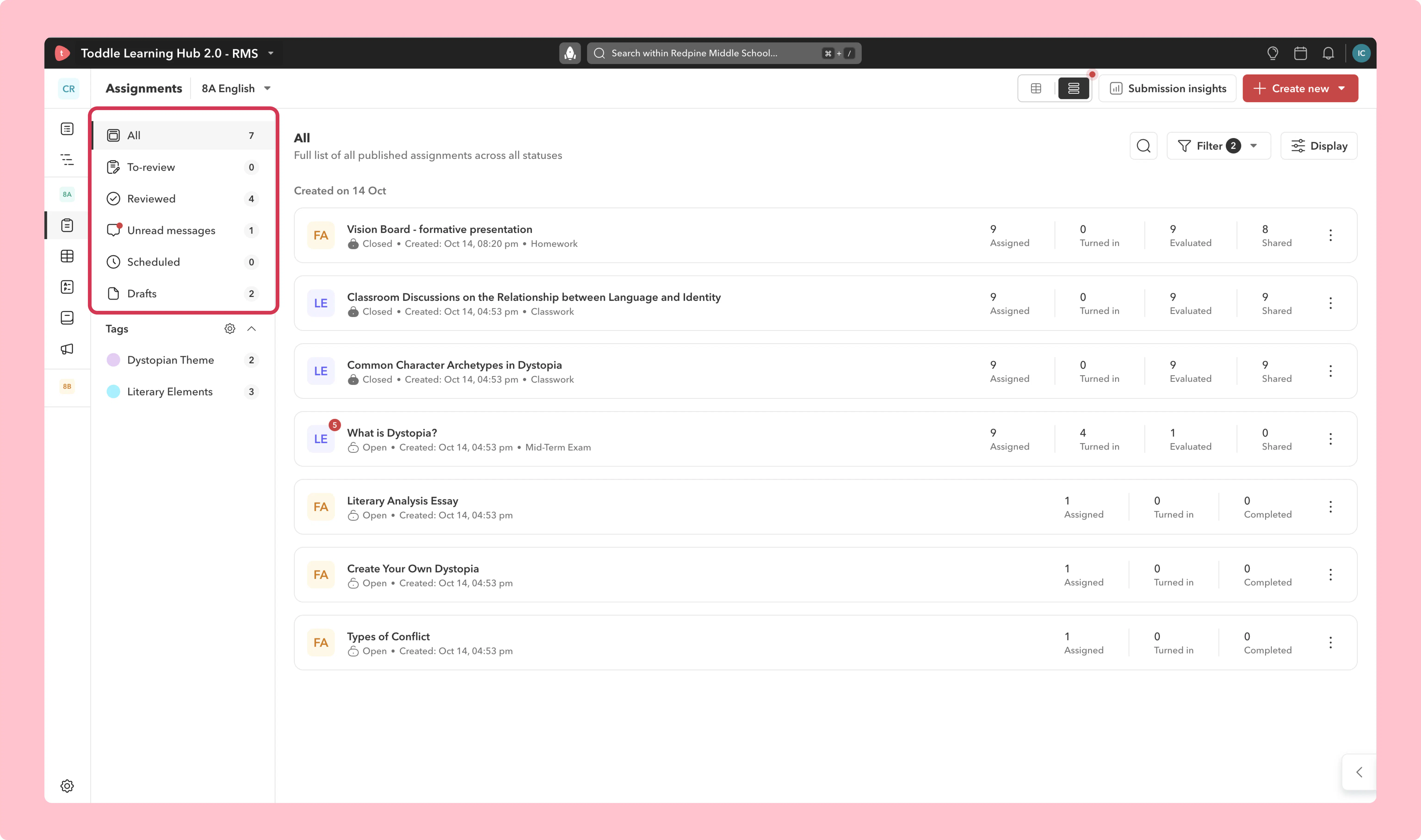Open the Toddle Learning Hub 2.0 - RMS workspace dropdown
Screen dimensions: 1421x840
pyautogui.click(x=178, y=53)
